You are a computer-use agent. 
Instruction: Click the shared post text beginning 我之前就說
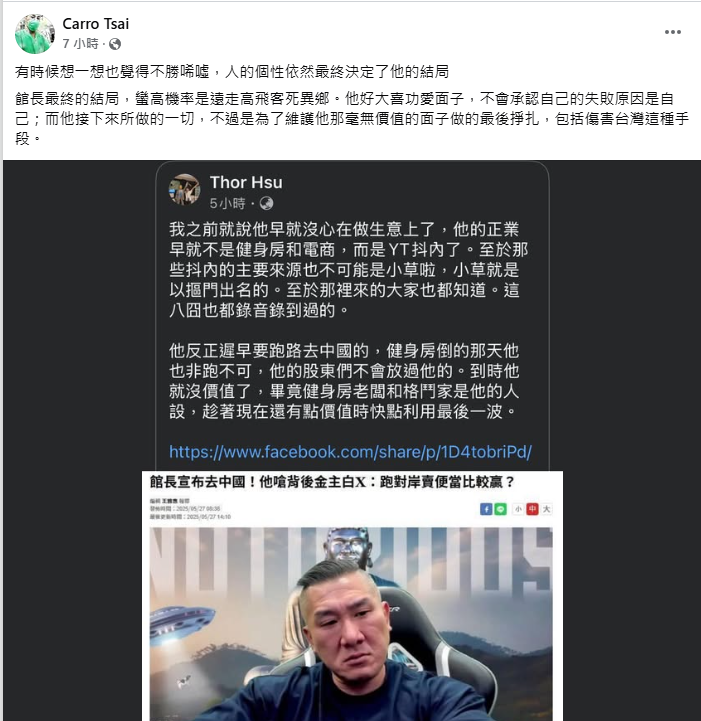348,270
